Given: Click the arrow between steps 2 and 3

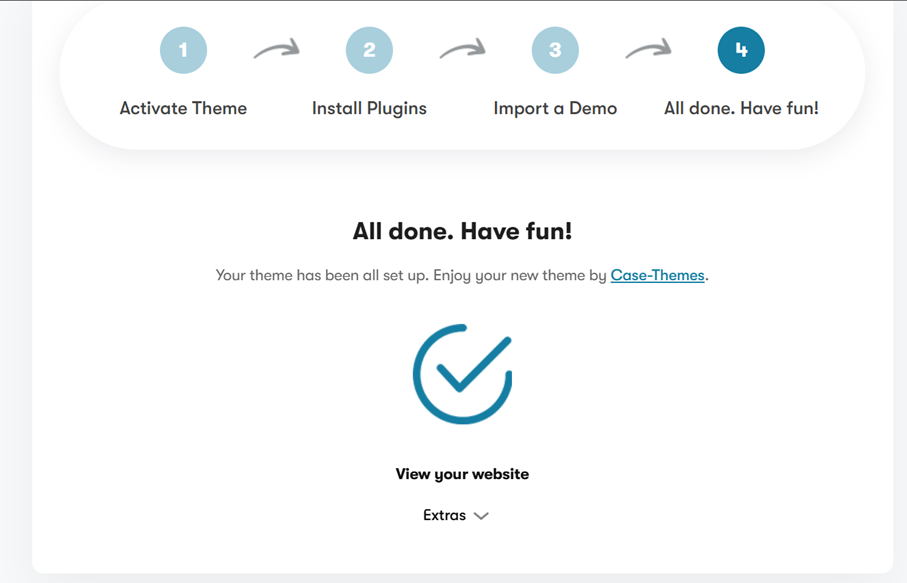Looking at the screenshot, I should coord(462,49).
